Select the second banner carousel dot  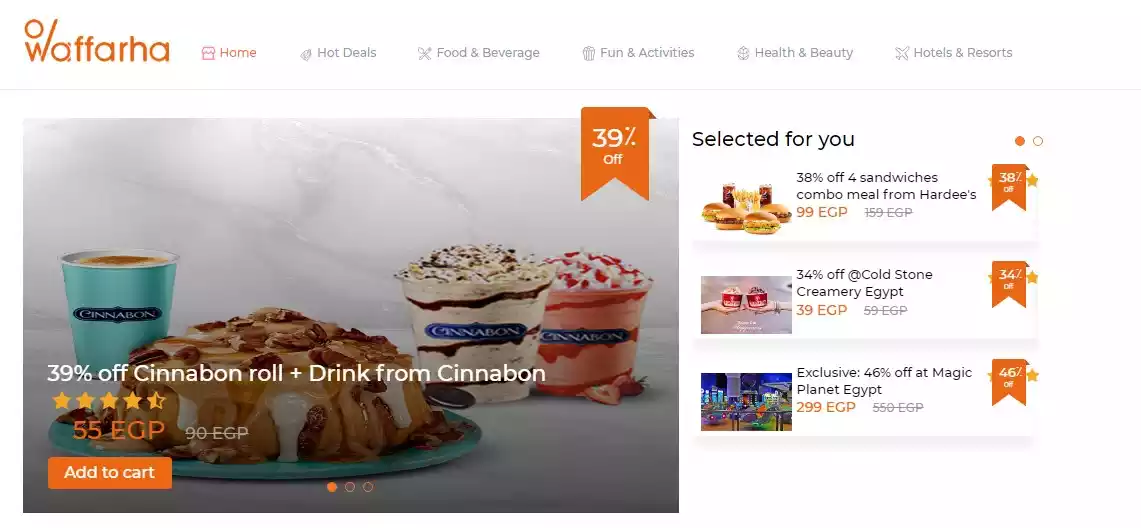[350, 487]
